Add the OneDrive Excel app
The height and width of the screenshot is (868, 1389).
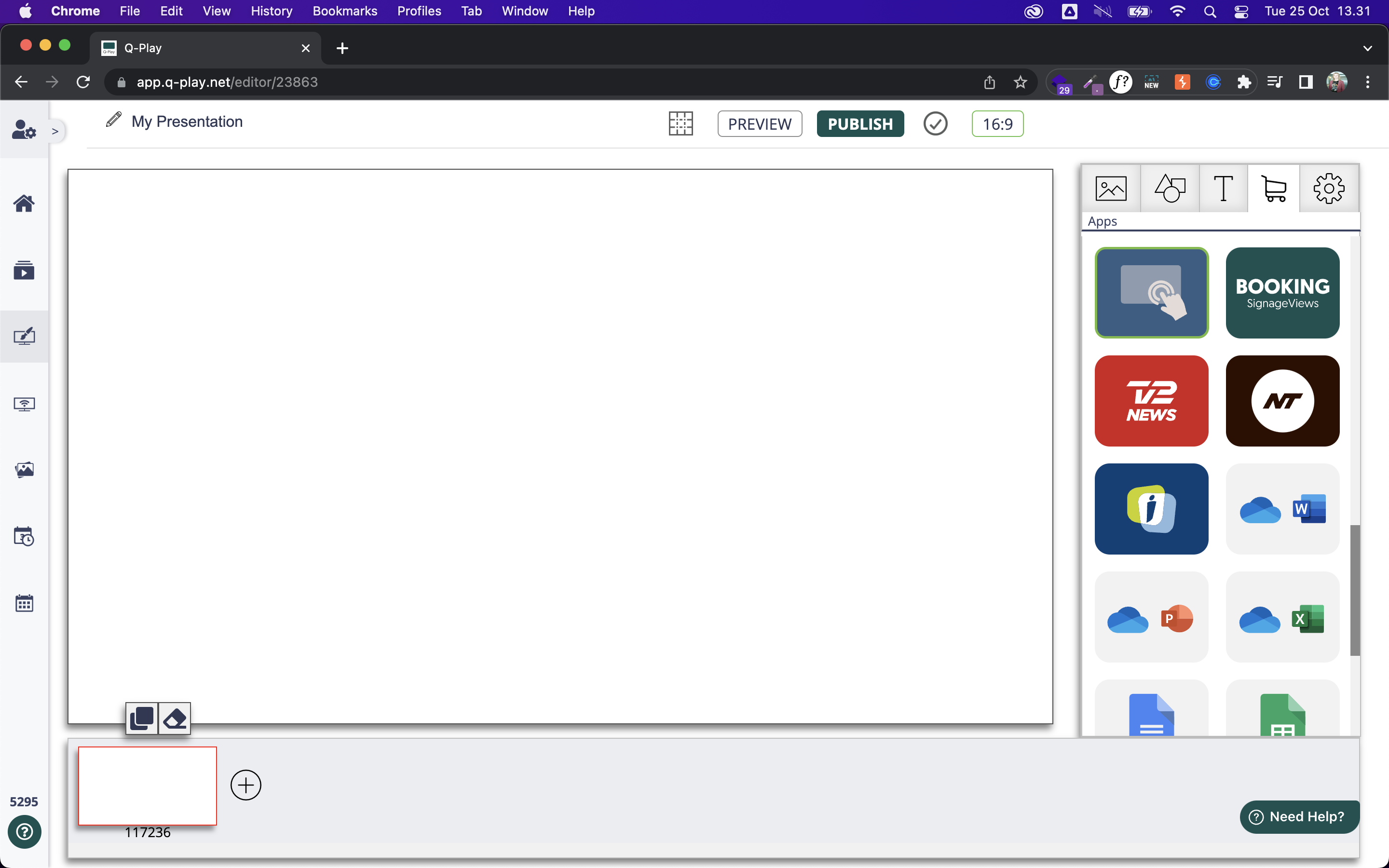1282,617
